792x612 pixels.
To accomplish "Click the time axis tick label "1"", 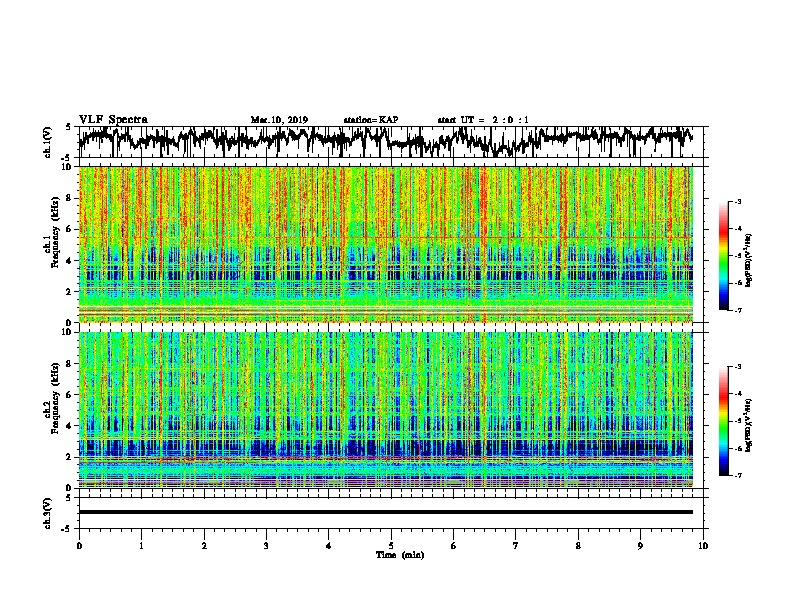I will [141, 545].
